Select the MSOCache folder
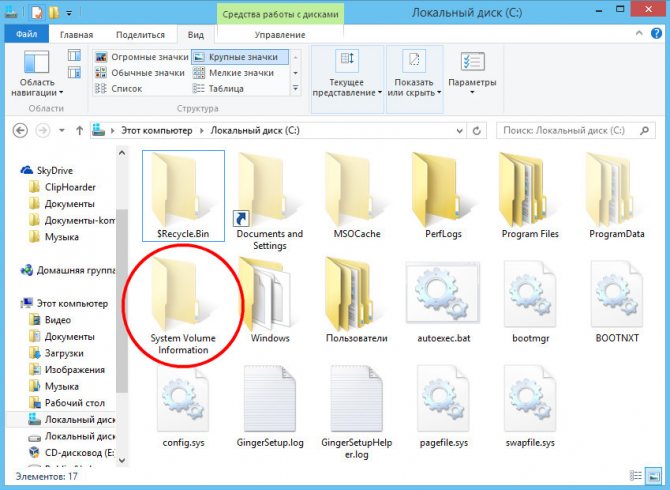Image resolution: width=670 pixels, height=490 pixels. pyautogui.click(x=357, y=196)
